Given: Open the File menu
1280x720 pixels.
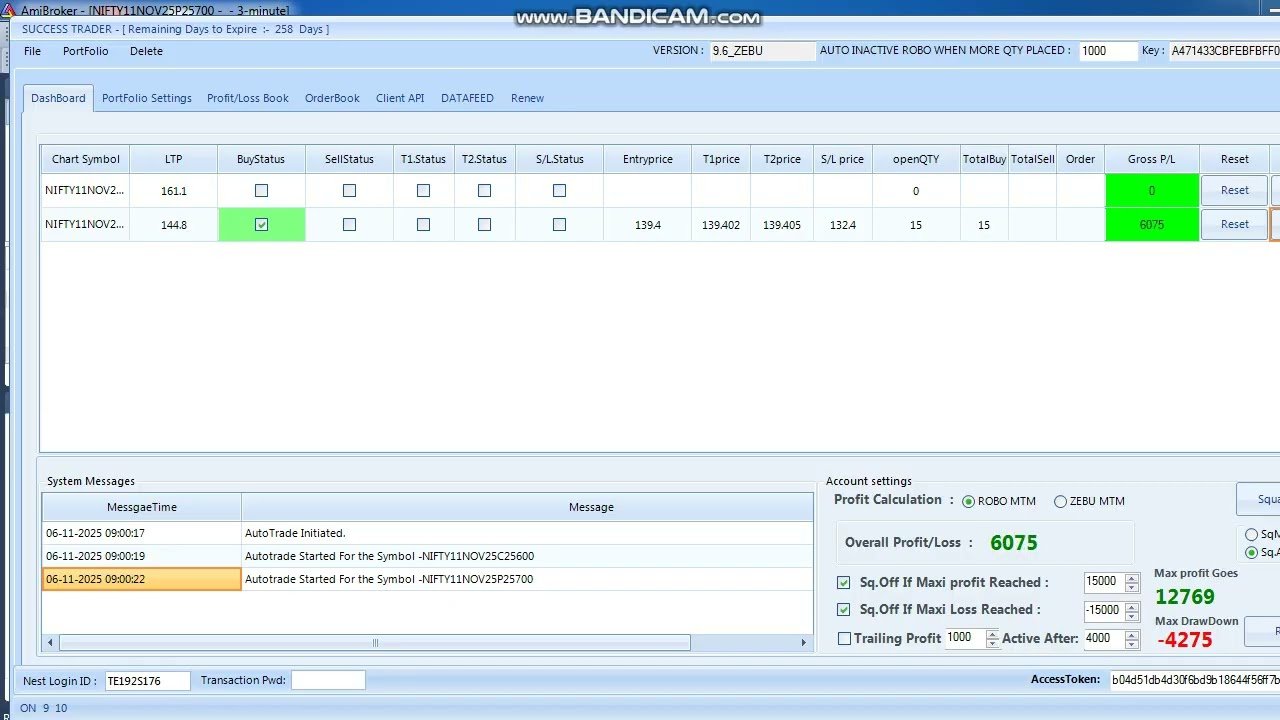Looking at the screenshot, I should (31, 51).
